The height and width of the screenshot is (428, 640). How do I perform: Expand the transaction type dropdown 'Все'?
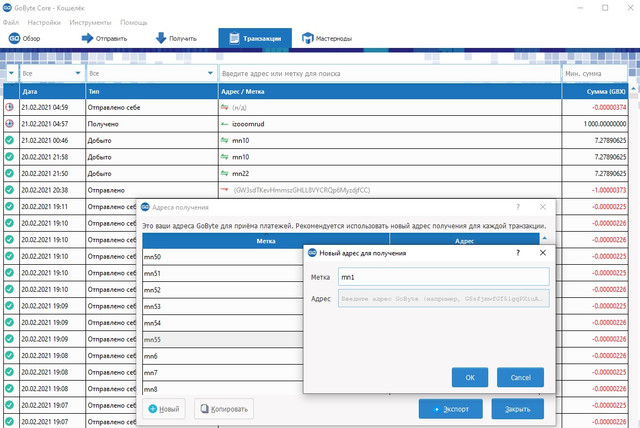coord(151,73)
